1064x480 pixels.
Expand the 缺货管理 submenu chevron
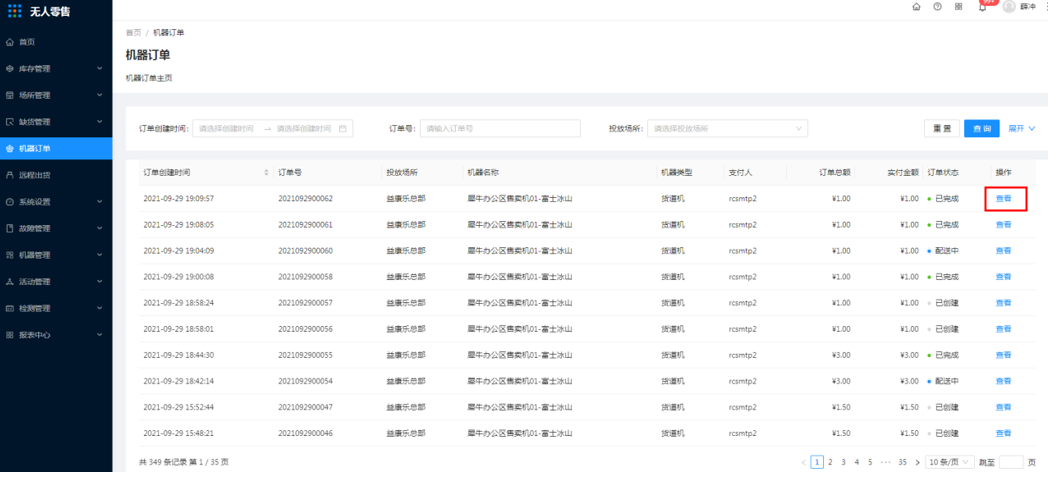coord(100,122)
